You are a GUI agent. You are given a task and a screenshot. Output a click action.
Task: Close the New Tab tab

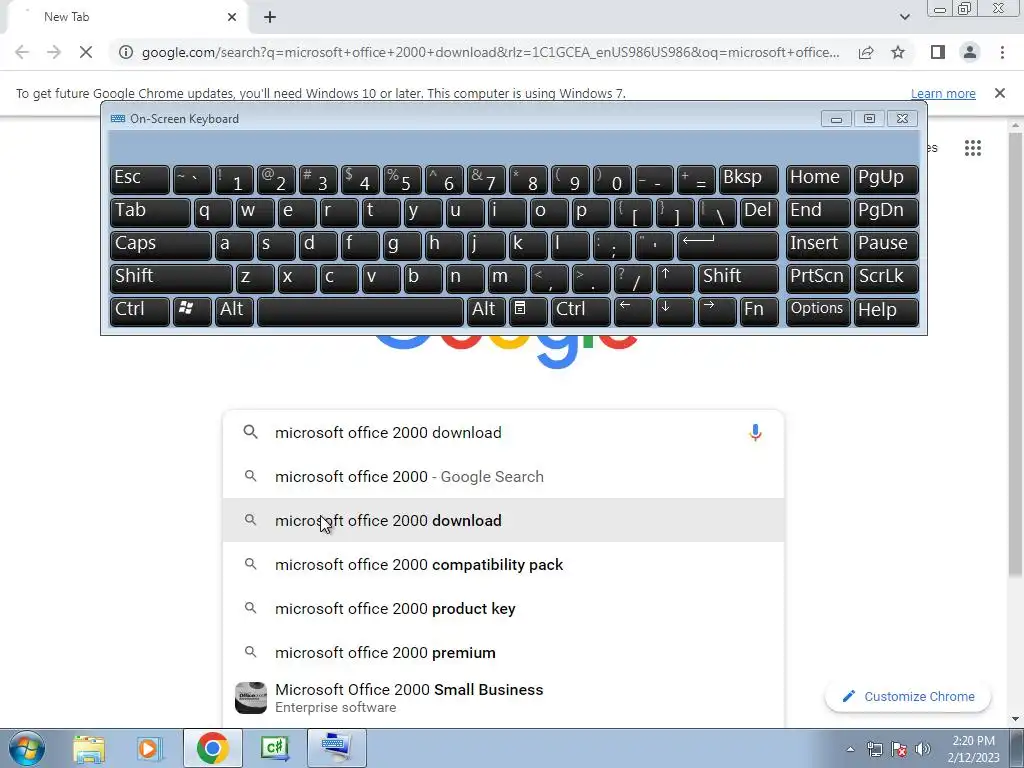[232, 17]
